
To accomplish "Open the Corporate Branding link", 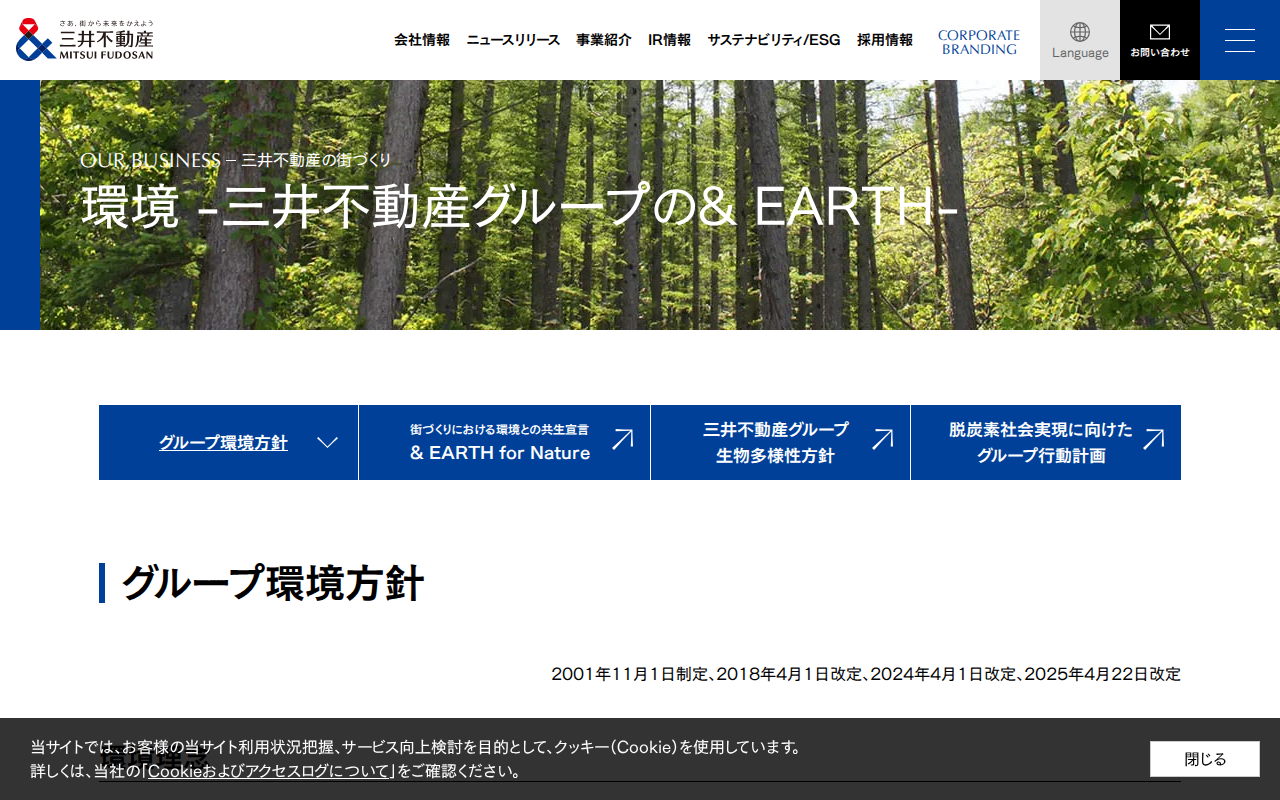I will [979, 42].
